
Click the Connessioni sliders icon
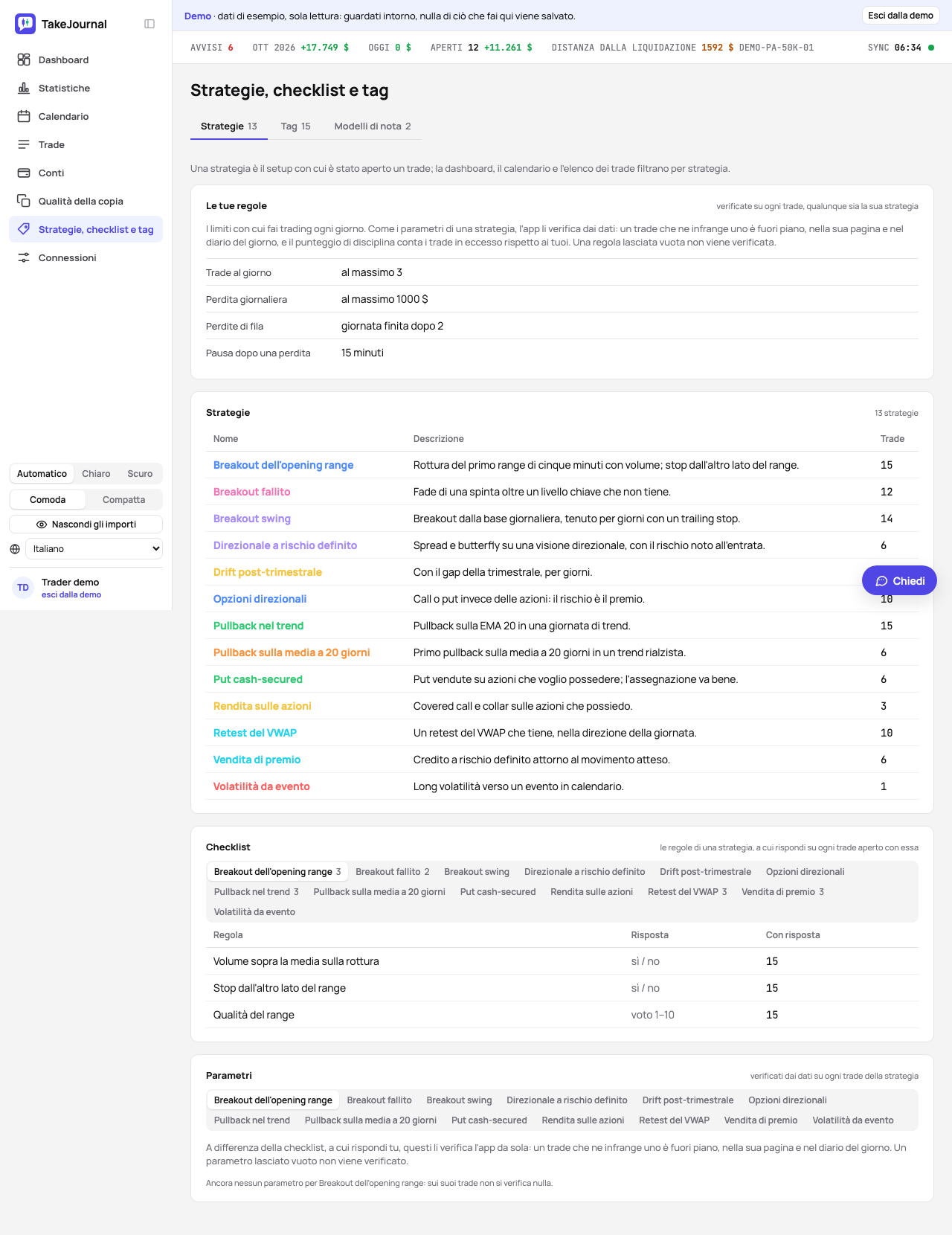[x=24, y=257]
